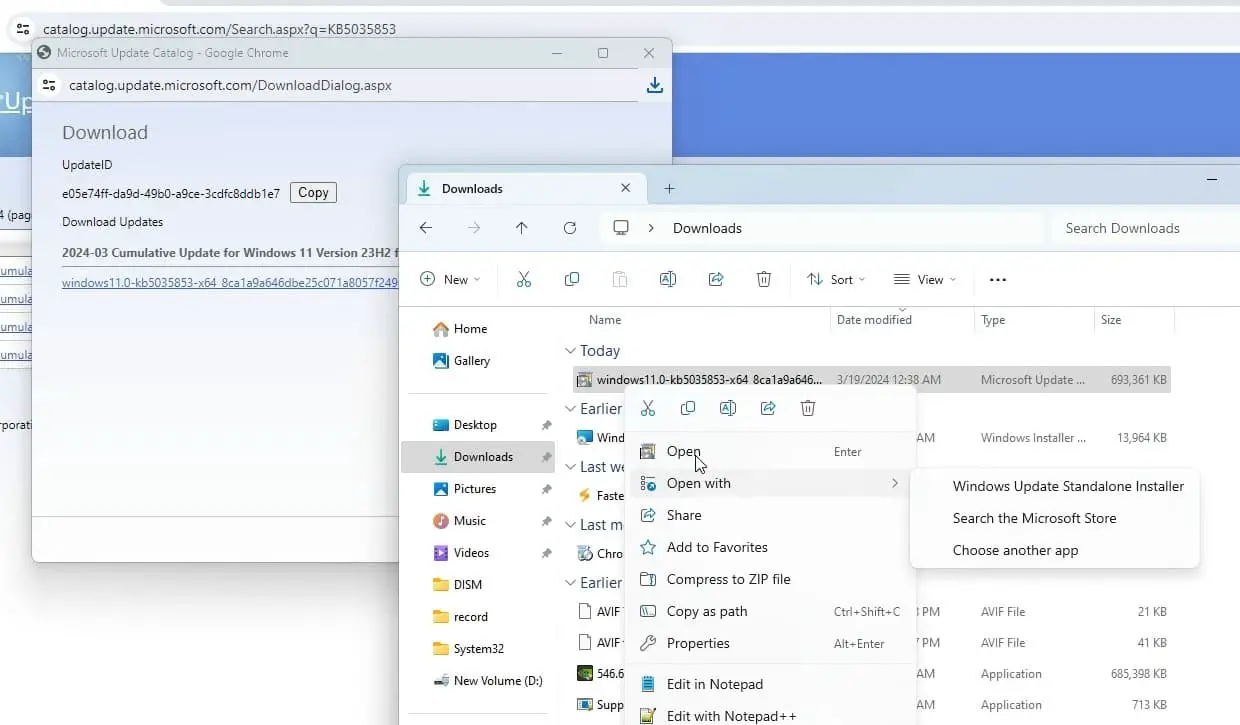Click the Delete trash icon in toolbar

pyautogui.click(x=763, y=280)
